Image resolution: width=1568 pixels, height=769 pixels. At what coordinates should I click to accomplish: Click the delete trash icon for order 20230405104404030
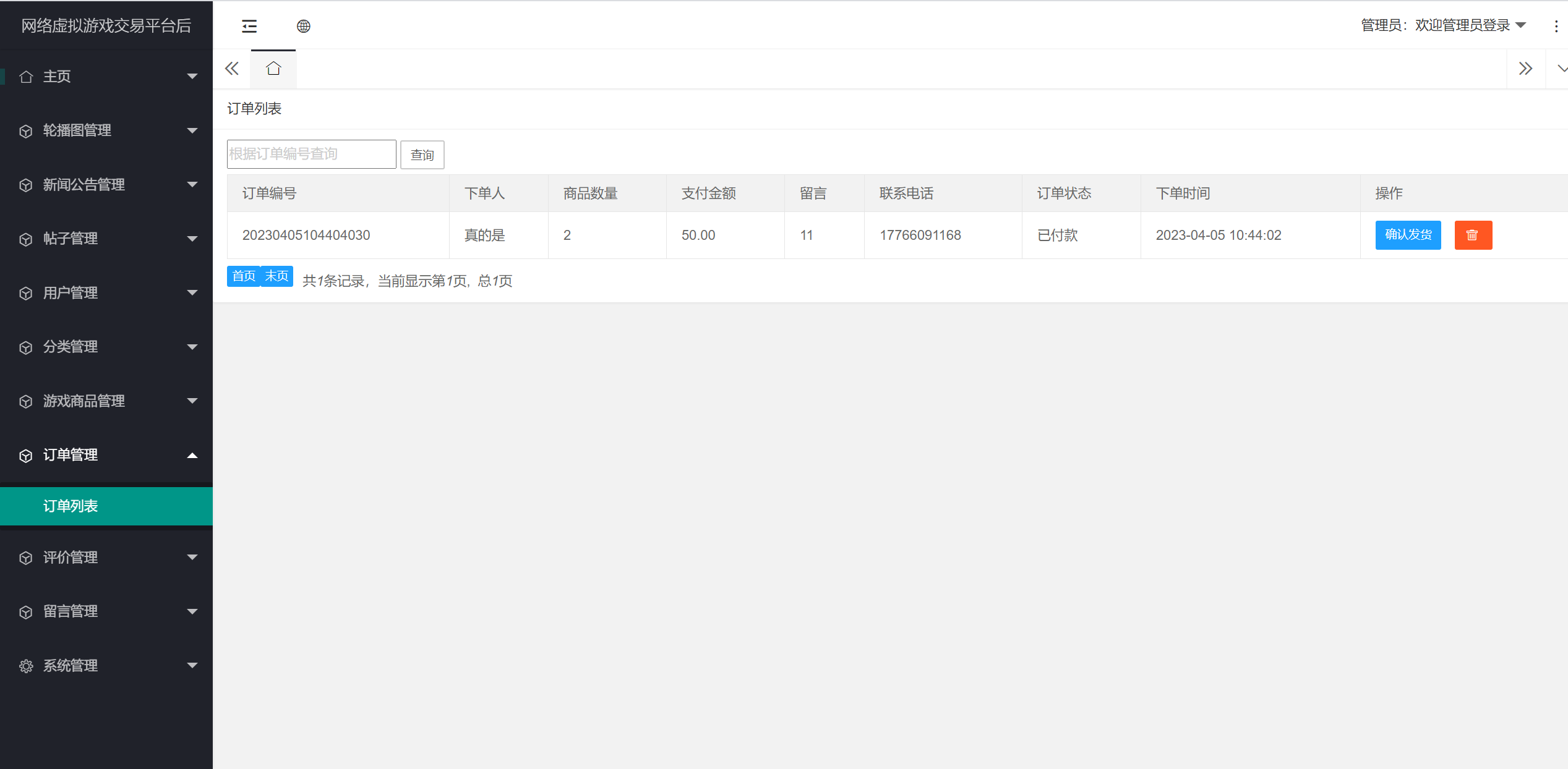(1473, 235)
